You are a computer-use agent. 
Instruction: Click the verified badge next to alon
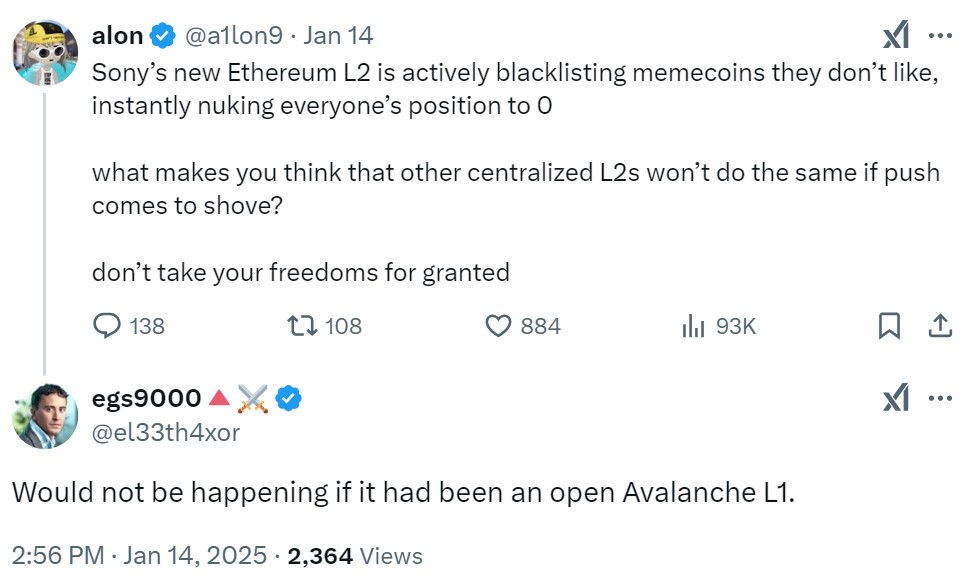click(160, 34)
